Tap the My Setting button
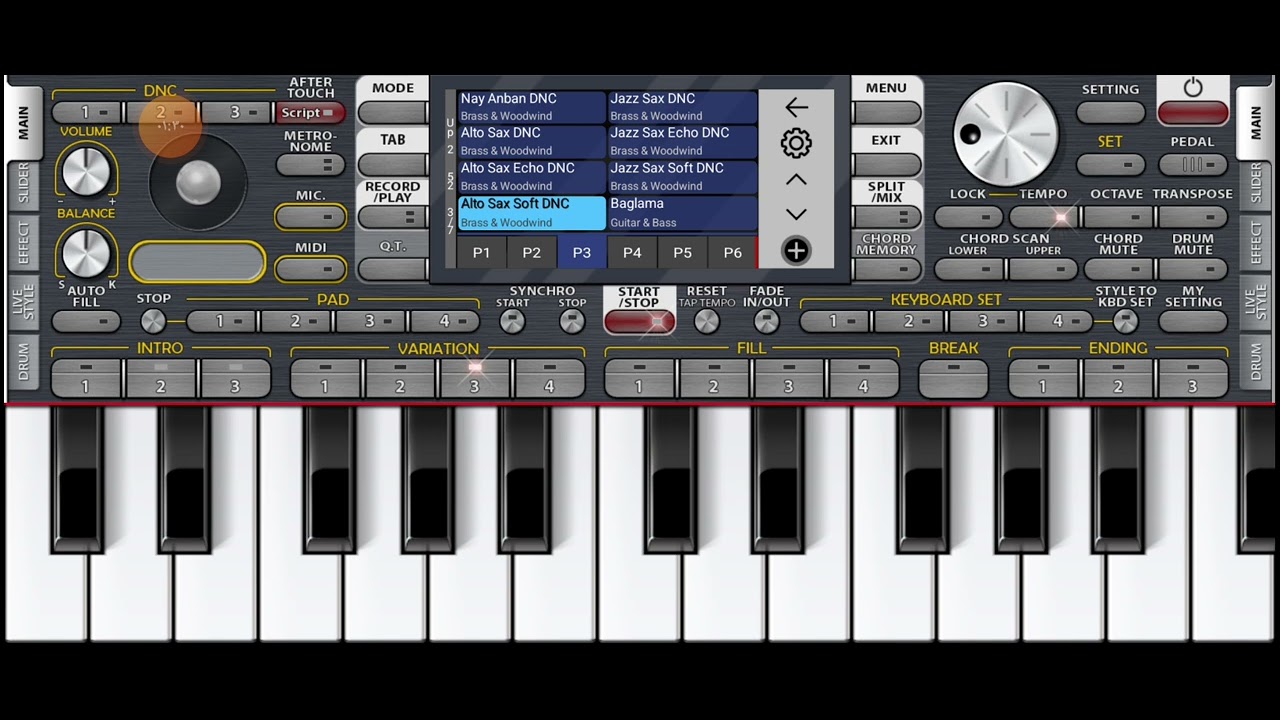Image resolution: width=1280 pixels, height=720 pixels. point(1193,321)
